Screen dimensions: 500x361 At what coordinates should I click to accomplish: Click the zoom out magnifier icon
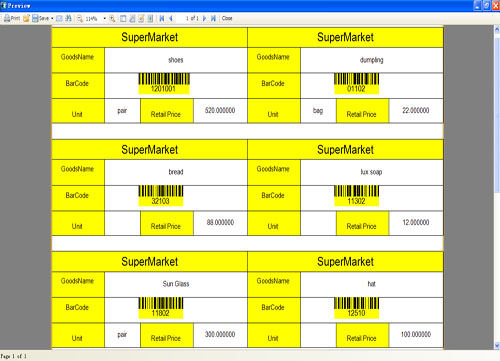click(x=80, y=18)
